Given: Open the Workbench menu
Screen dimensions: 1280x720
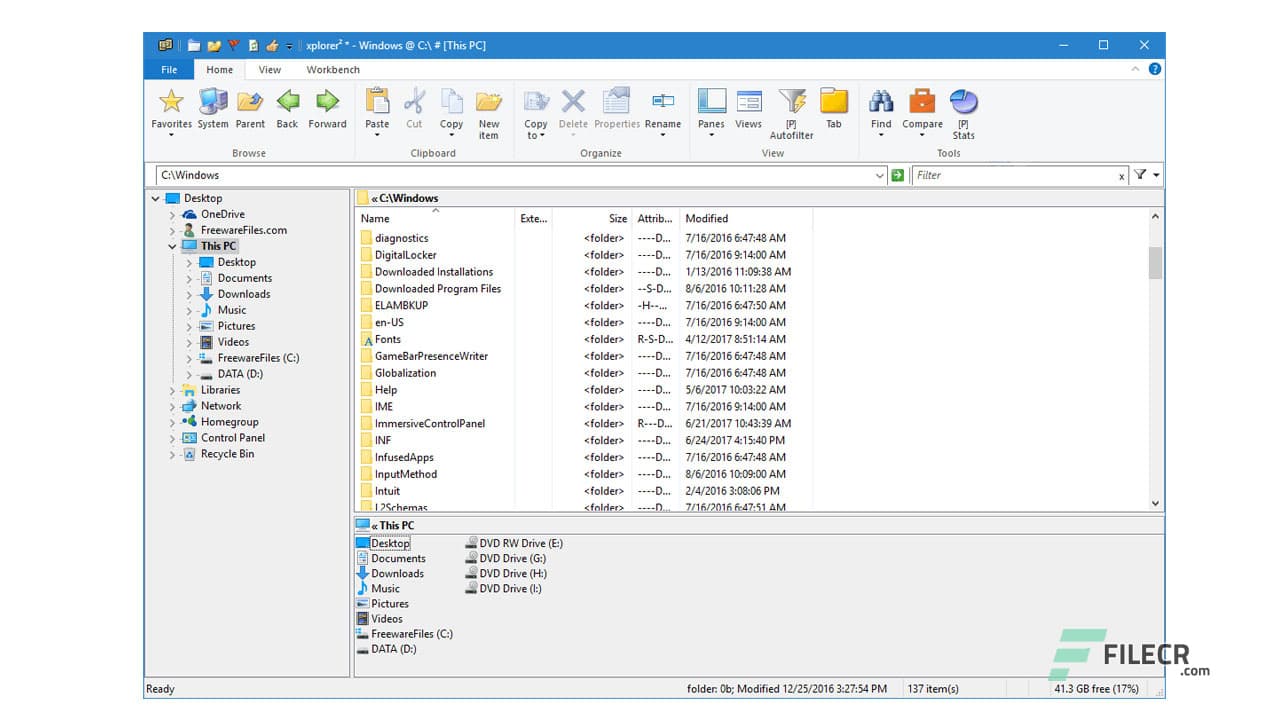Looking at the screenshot, I should point(333,69).
